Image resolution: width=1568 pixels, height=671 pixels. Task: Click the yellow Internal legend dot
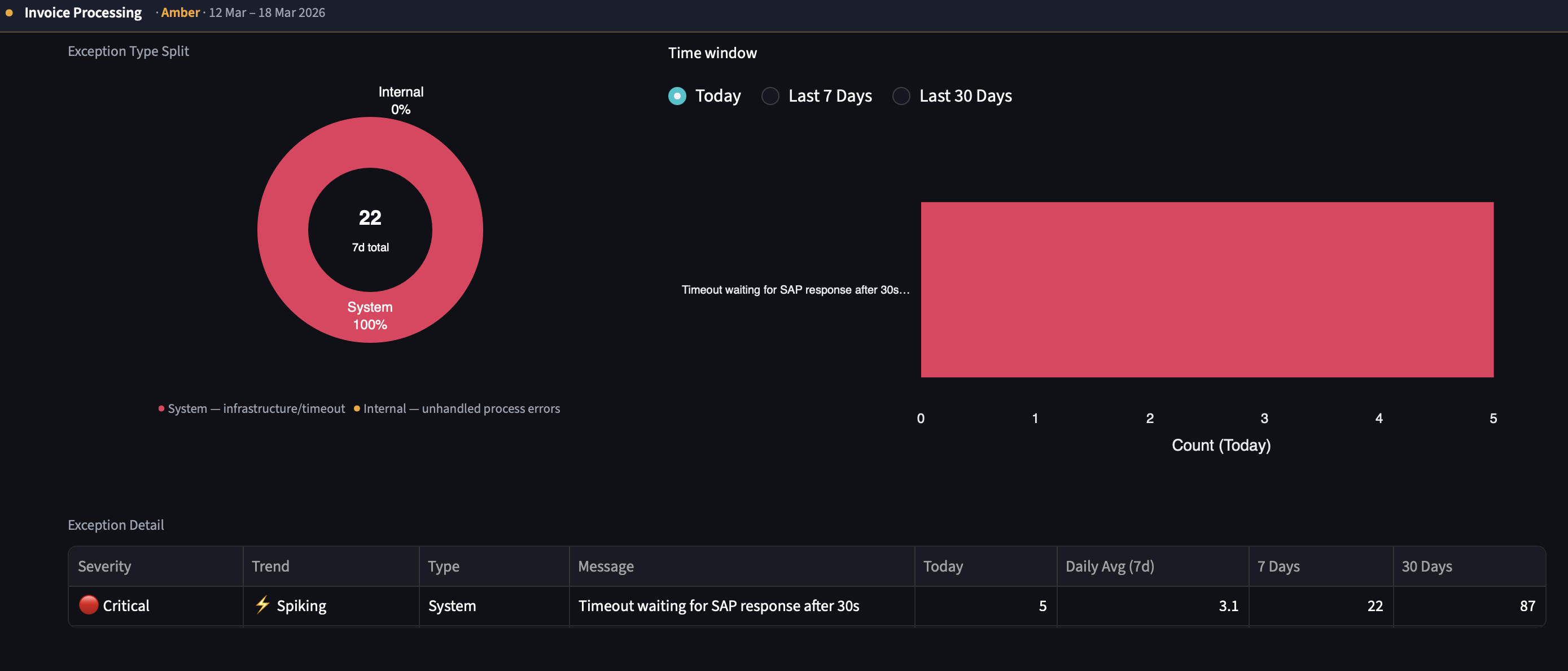click(x=357, y=408)
